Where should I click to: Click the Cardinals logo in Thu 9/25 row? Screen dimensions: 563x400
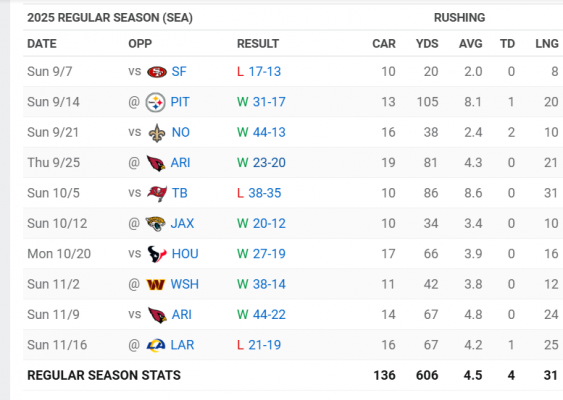click(155, 163)
